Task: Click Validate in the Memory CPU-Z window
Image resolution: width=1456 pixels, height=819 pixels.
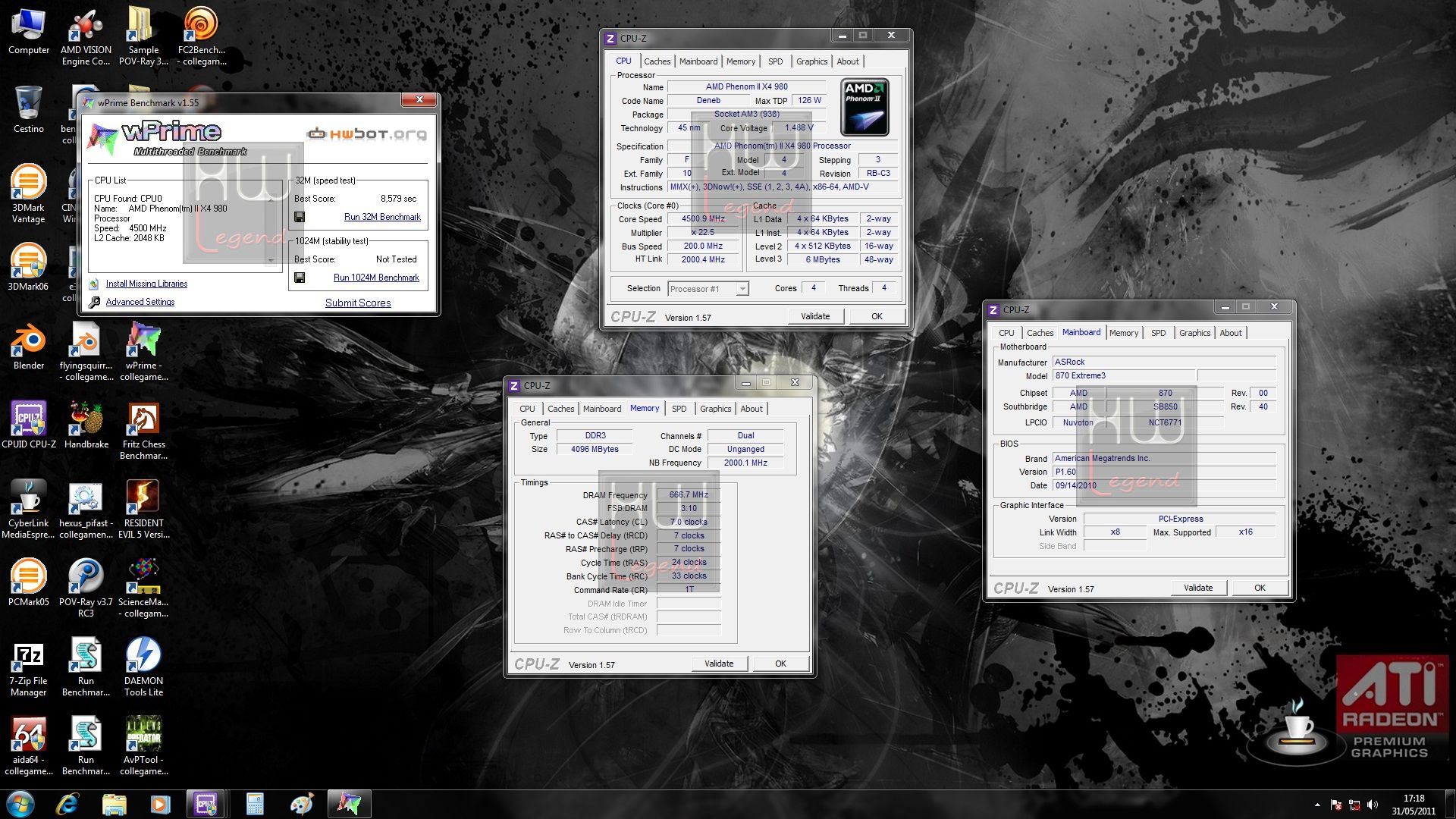Action: [719, 664]
